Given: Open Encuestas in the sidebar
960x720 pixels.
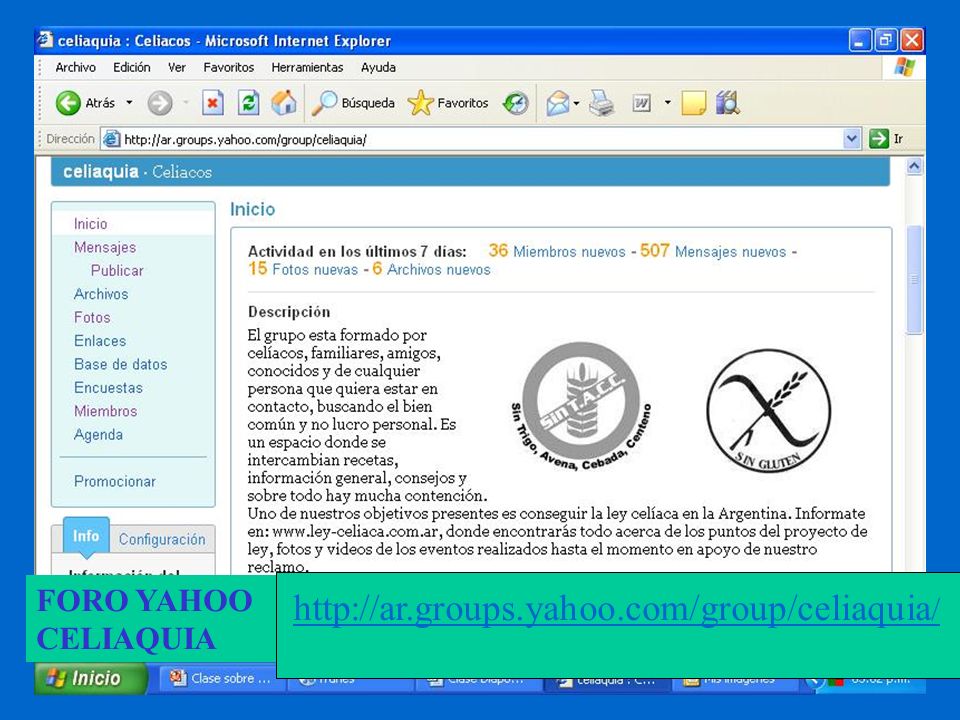Looking at the screenshot, I should pyautogui.click(x=108, y=388).
